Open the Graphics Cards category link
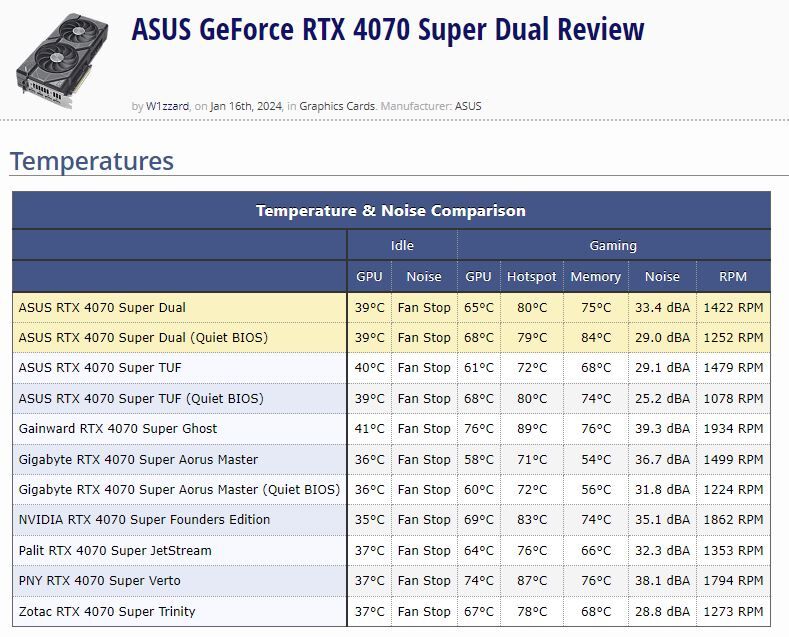The height and width of the screenshot is (637, 789). 337,106
